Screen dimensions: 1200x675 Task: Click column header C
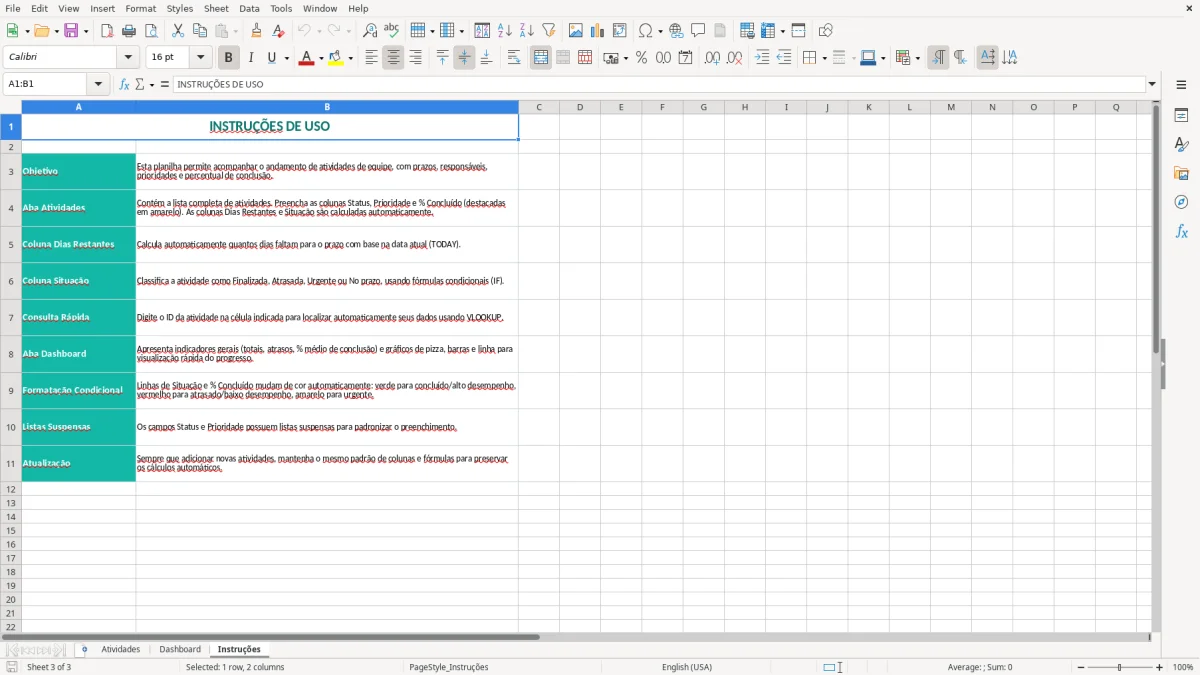pyautogui.click(x=539, y=107)
